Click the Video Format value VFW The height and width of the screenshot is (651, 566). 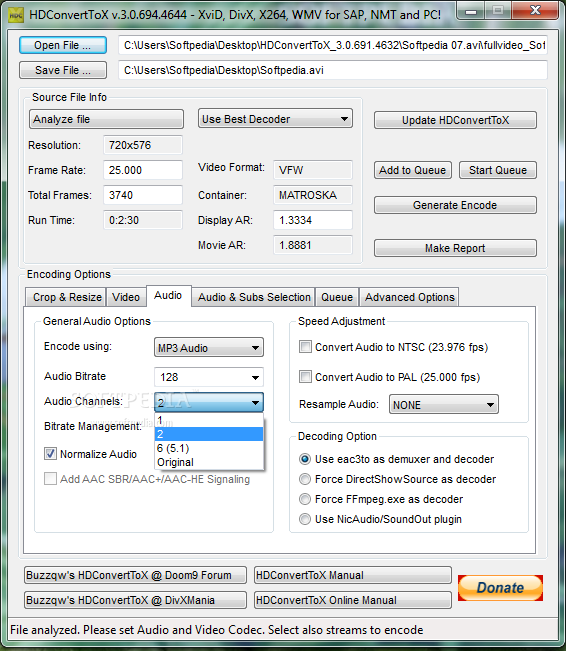(x=313, y=170)
